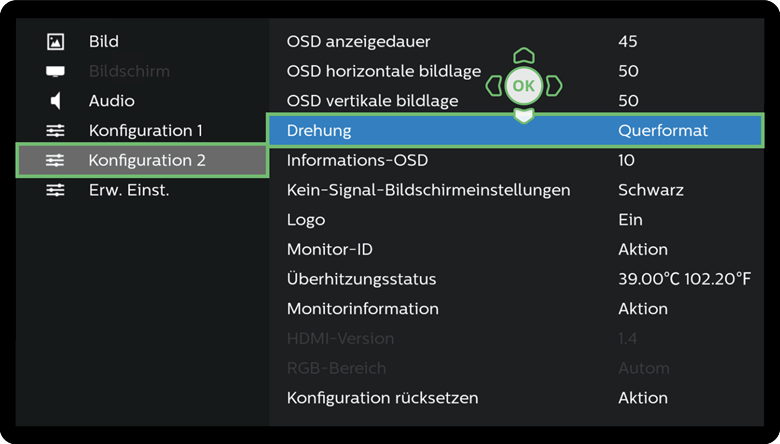780x444 pixels.
Task: Adjust OSD horizontale bildlage value 50
Action: click(628, 72)
